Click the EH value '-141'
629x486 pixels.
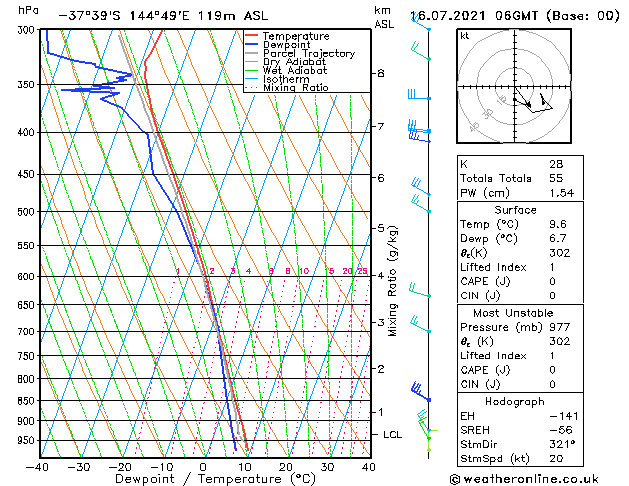click(x=564, y=416)
